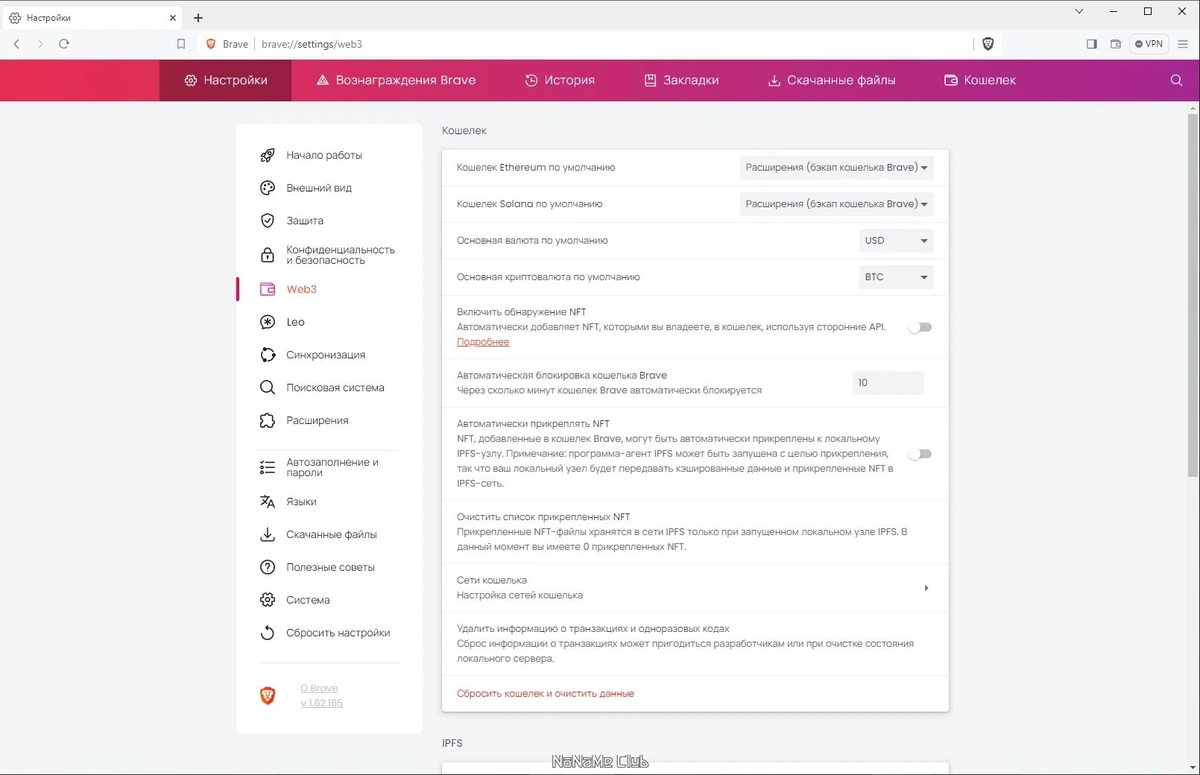This screenshot has width=1200, height=775.
Task: Select the Leo sidebar label
Action: point(295,322)
